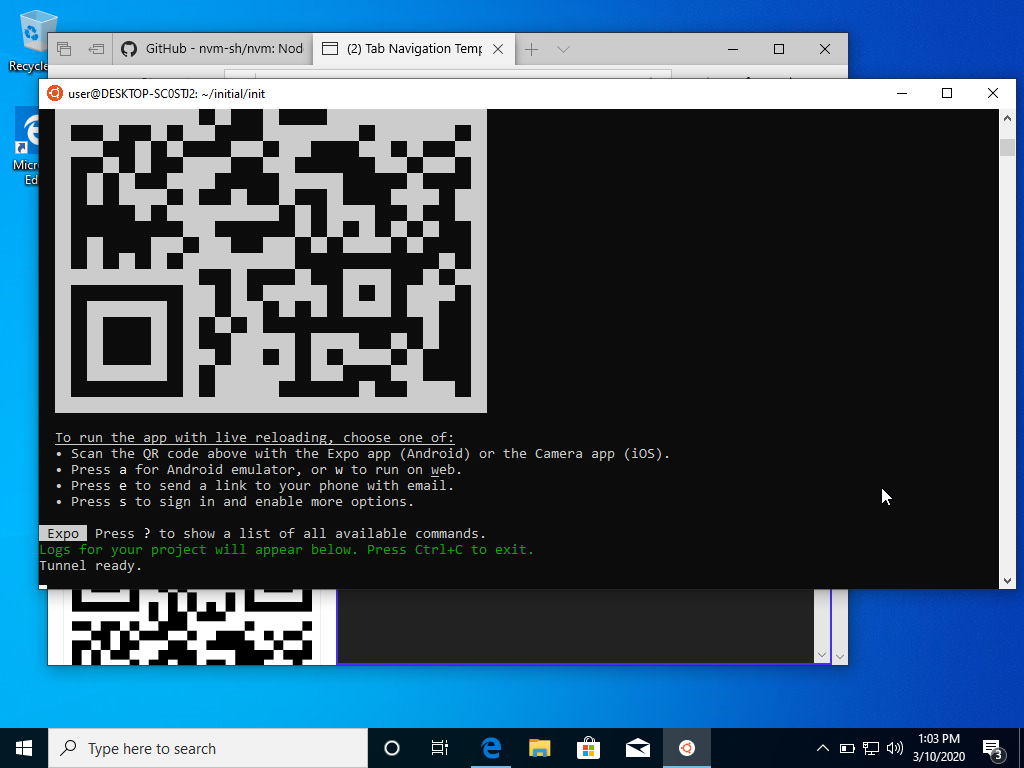This screenshot has height=768, width=1024.
Task: Click the terminal scrollbar thumb
Action: click(x=1007, y=147)
